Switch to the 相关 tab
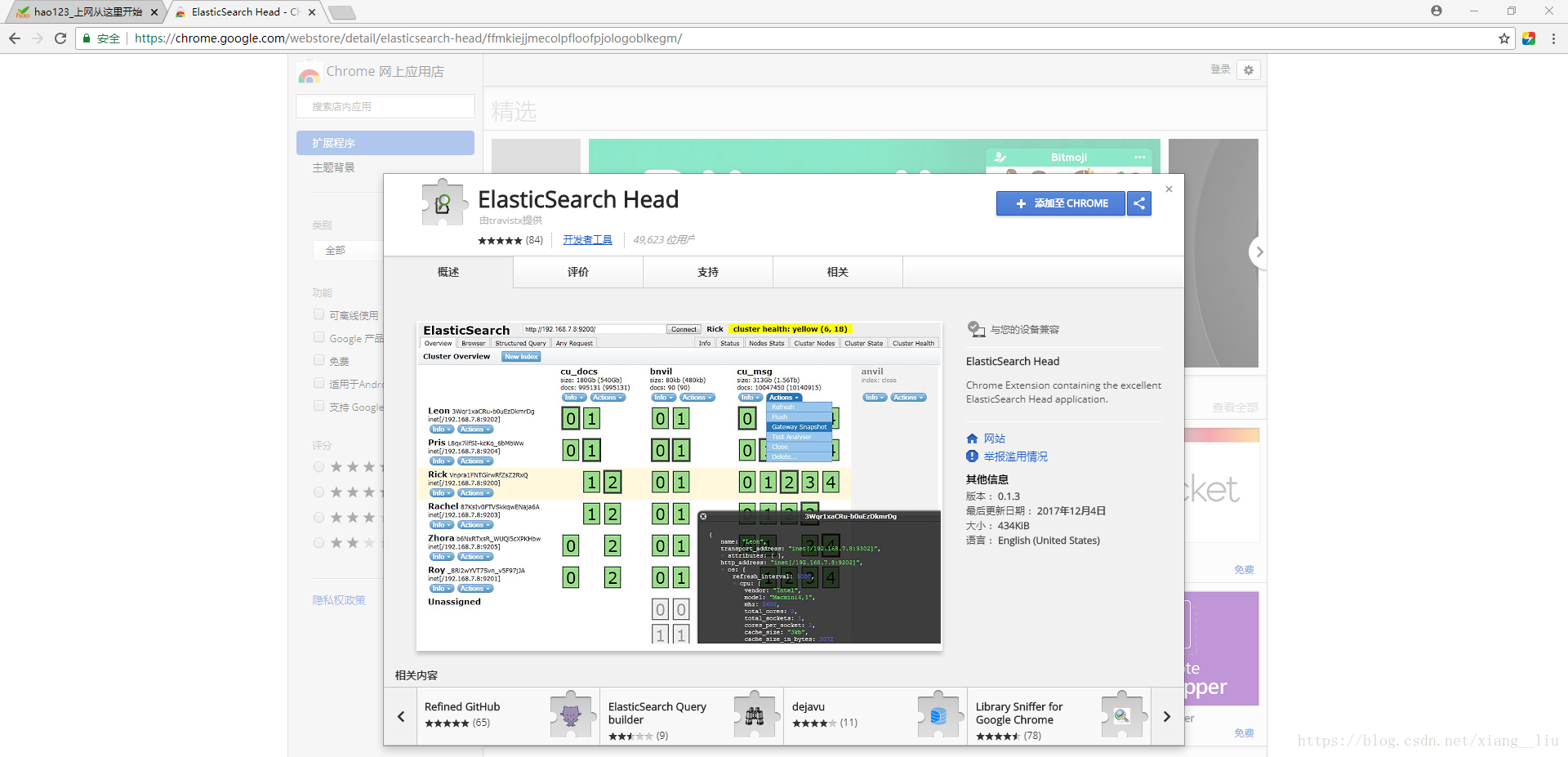 [x=838, y=272]
